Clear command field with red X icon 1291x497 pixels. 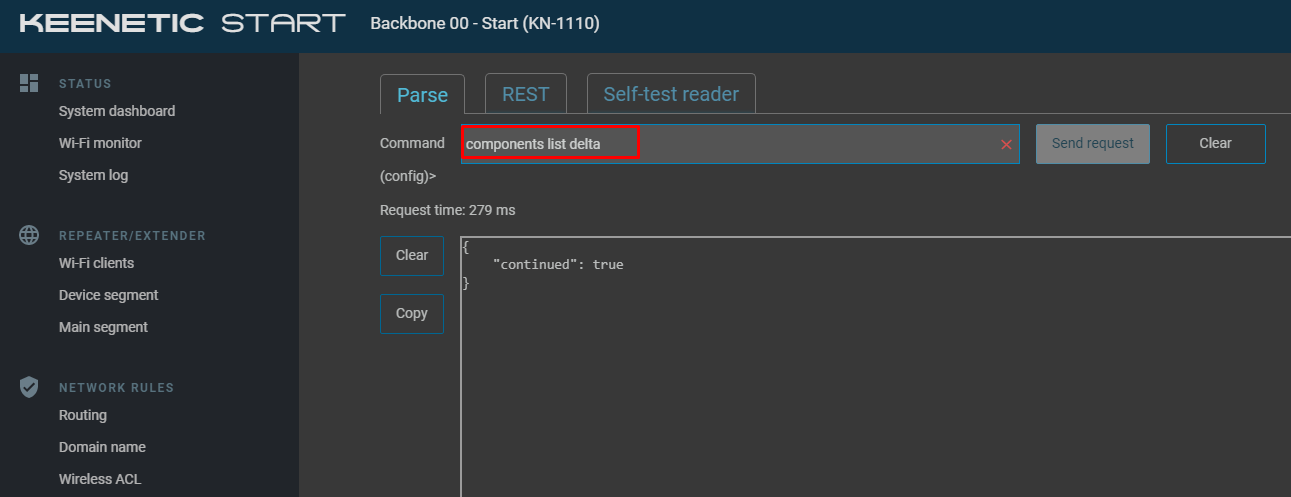click(1006, 144)
